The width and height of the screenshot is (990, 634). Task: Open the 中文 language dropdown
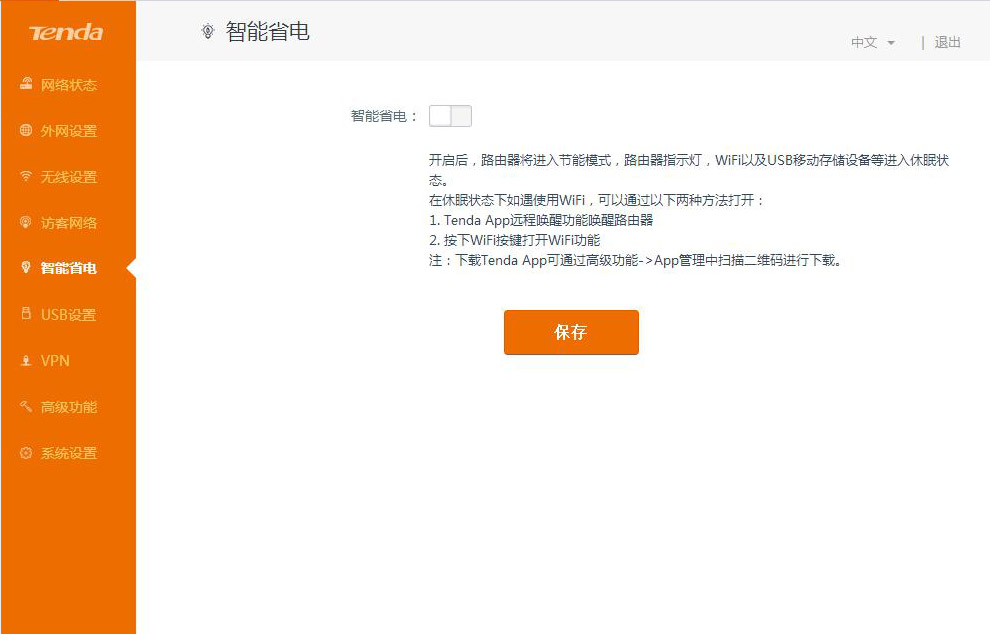point(873,43)
